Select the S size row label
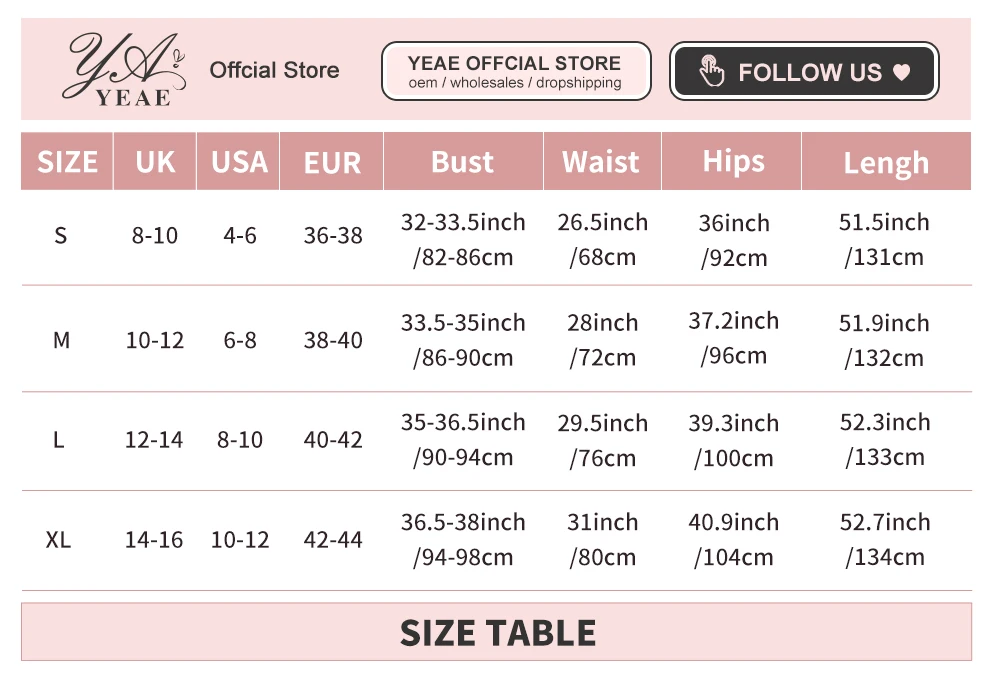The image size is (993, 681). [61, 236]
